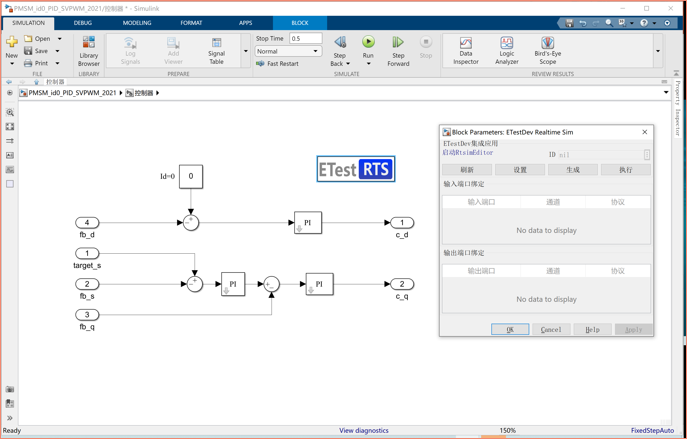Toggle Fast Restart

pyautogui.click(x=277, y=64)
